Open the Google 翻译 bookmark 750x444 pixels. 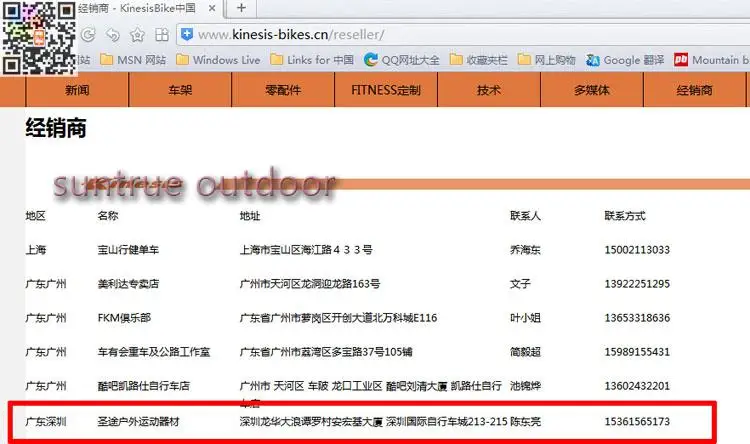pyautogui.click(x=625, y=60)
